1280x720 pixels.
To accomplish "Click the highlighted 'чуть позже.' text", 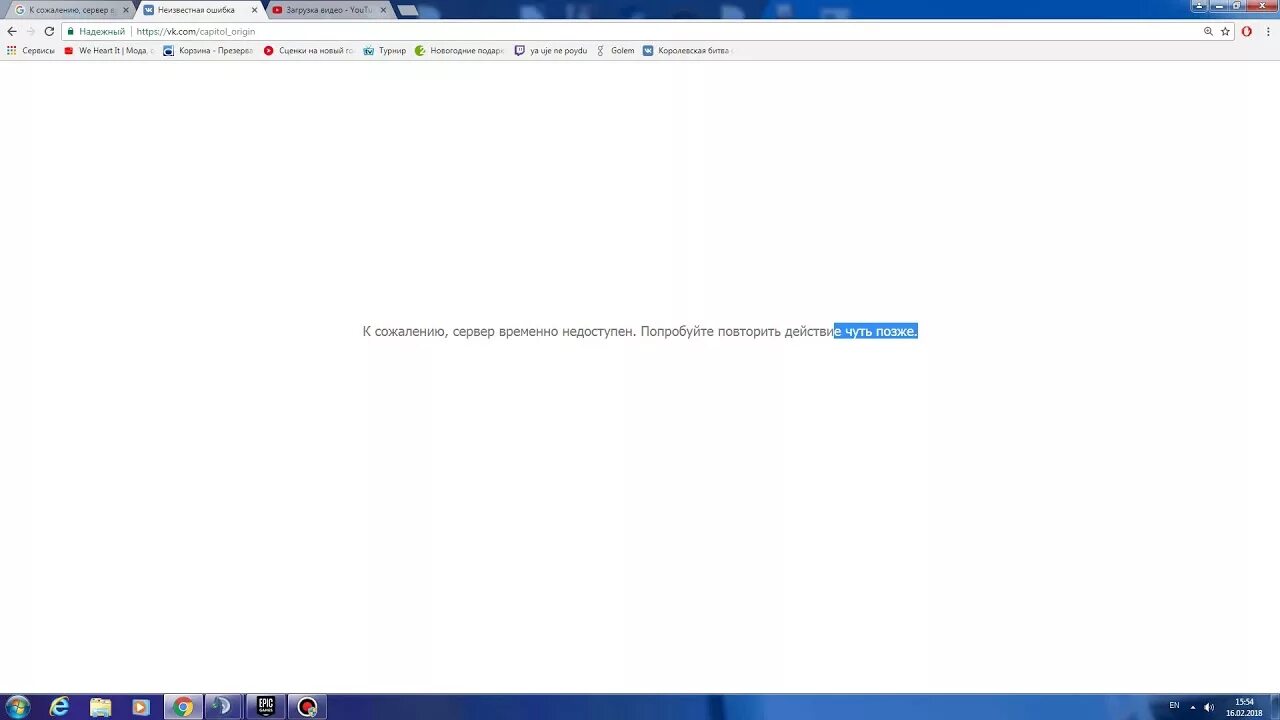I will [881, 331].
